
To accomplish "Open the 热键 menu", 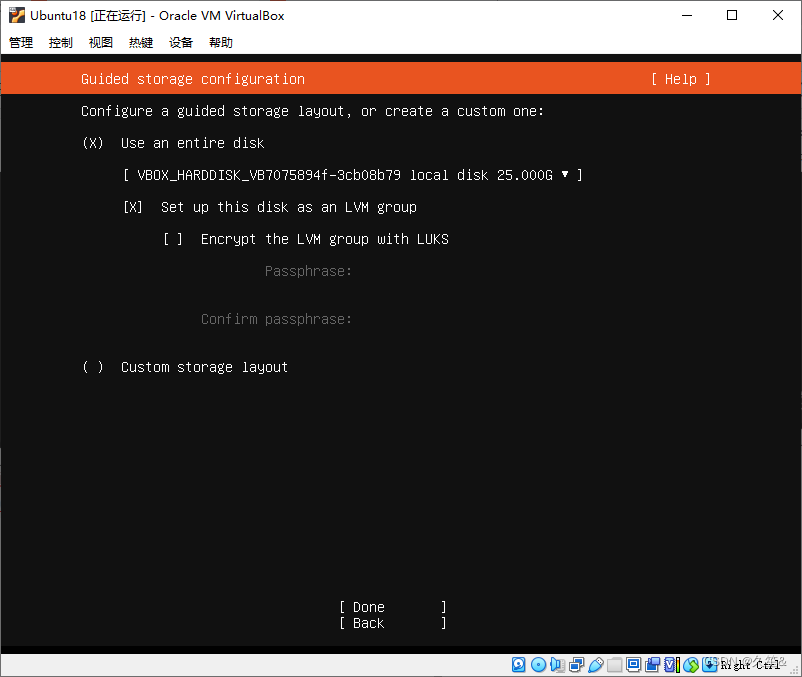I will point(141,42).
